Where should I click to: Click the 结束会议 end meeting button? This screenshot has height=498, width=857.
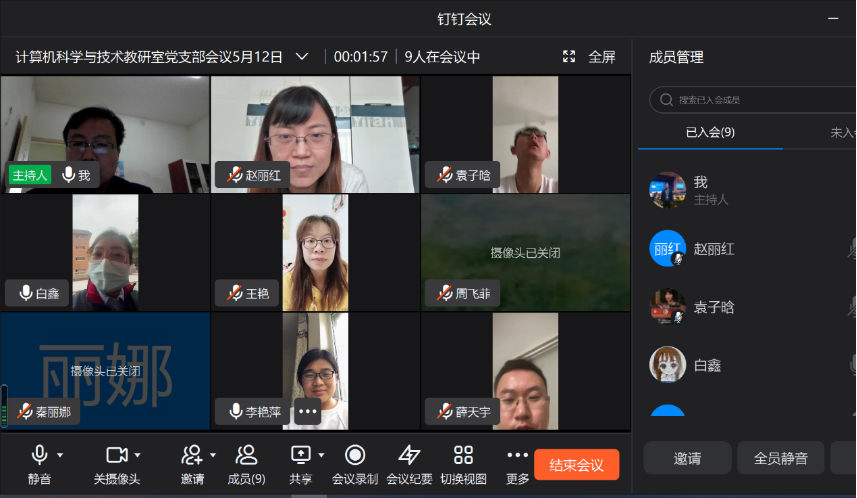[x=576, y=465]
